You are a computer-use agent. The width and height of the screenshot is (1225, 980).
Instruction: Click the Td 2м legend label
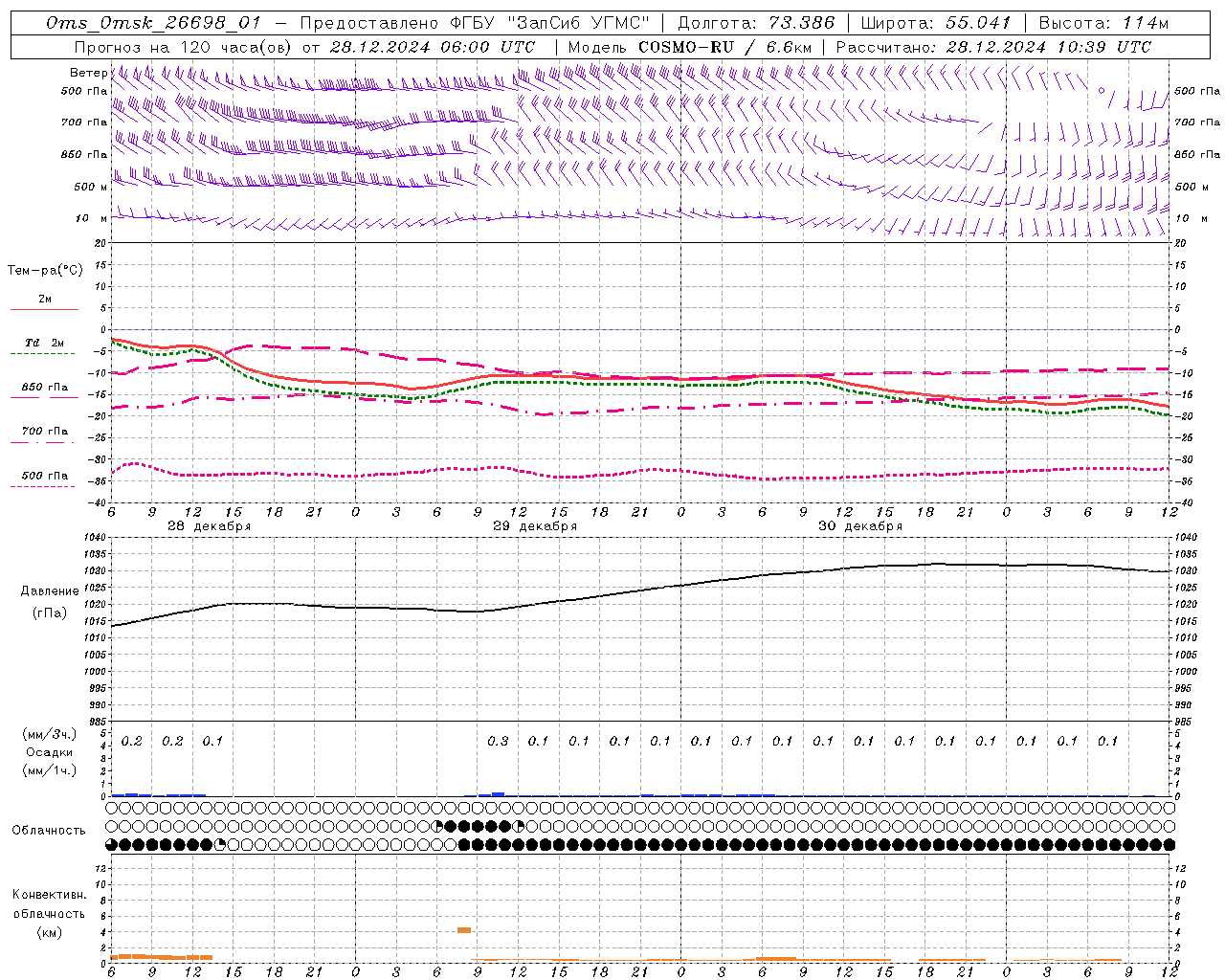pos(44,343)
